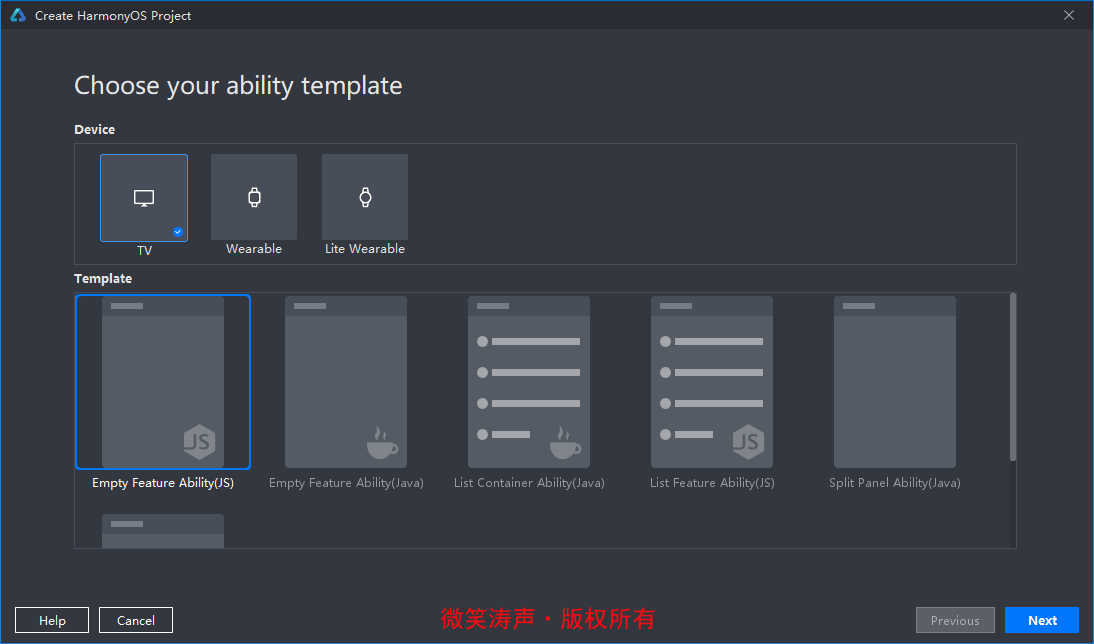This screenshot has width=1094, height=644.
Task: Choose the Empty Feature Ability(JS) template
Action: [163, 382]
